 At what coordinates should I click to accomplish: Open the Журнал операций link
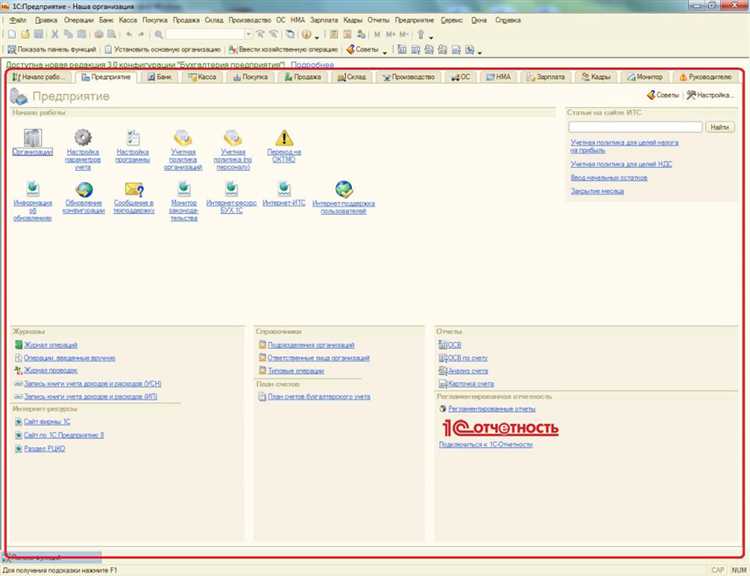pyautogui.click(x=51, y=345)
